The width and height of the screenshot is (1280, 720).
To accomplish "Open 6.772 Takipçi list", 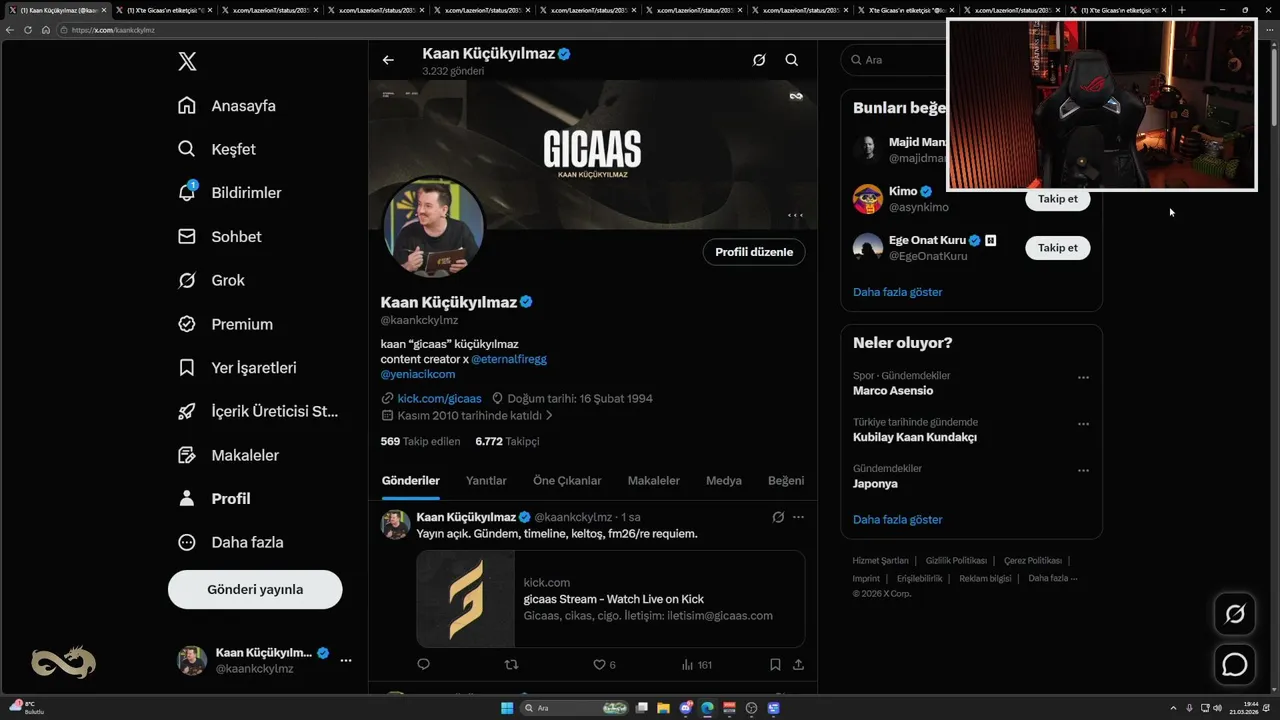I will (507, 441).
